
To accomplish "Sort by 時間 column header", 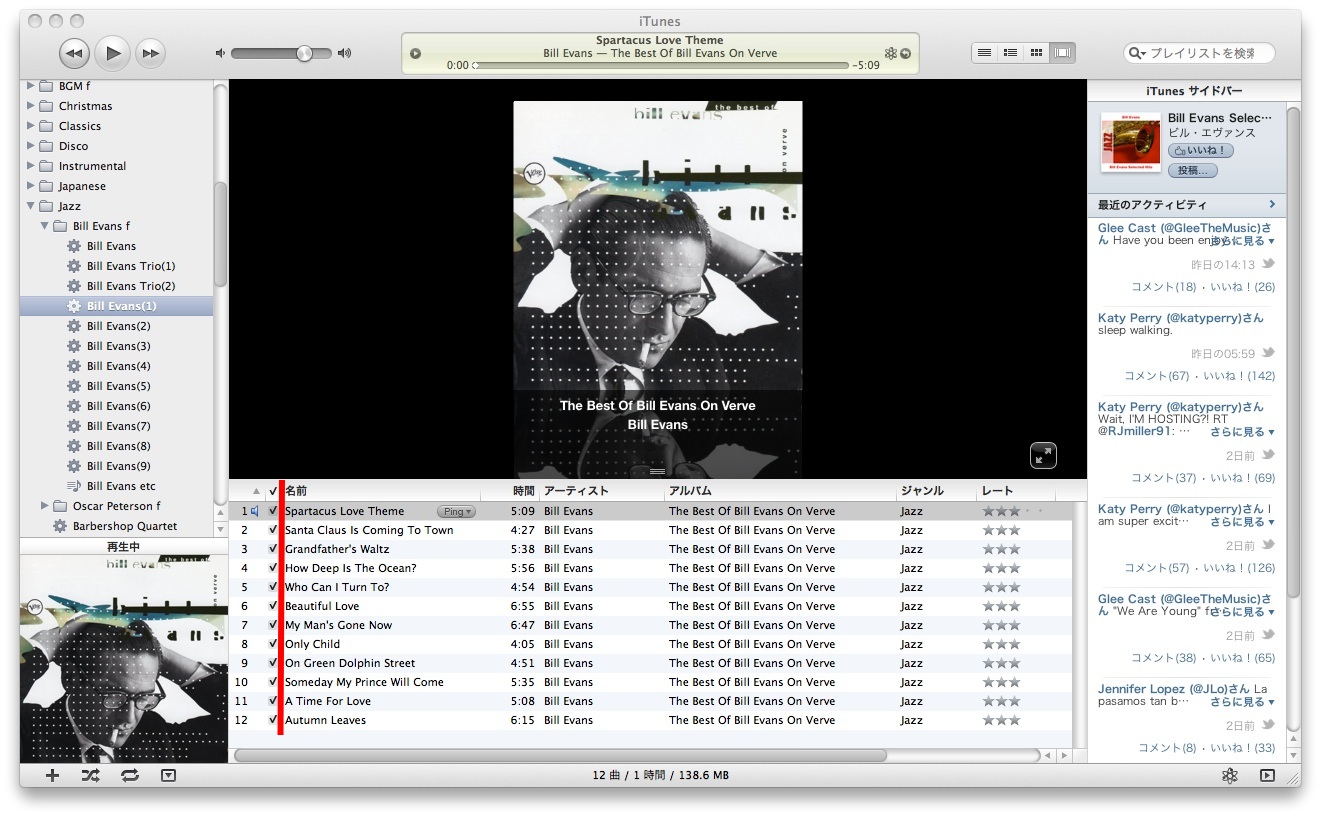I will (x=511, y=491).
